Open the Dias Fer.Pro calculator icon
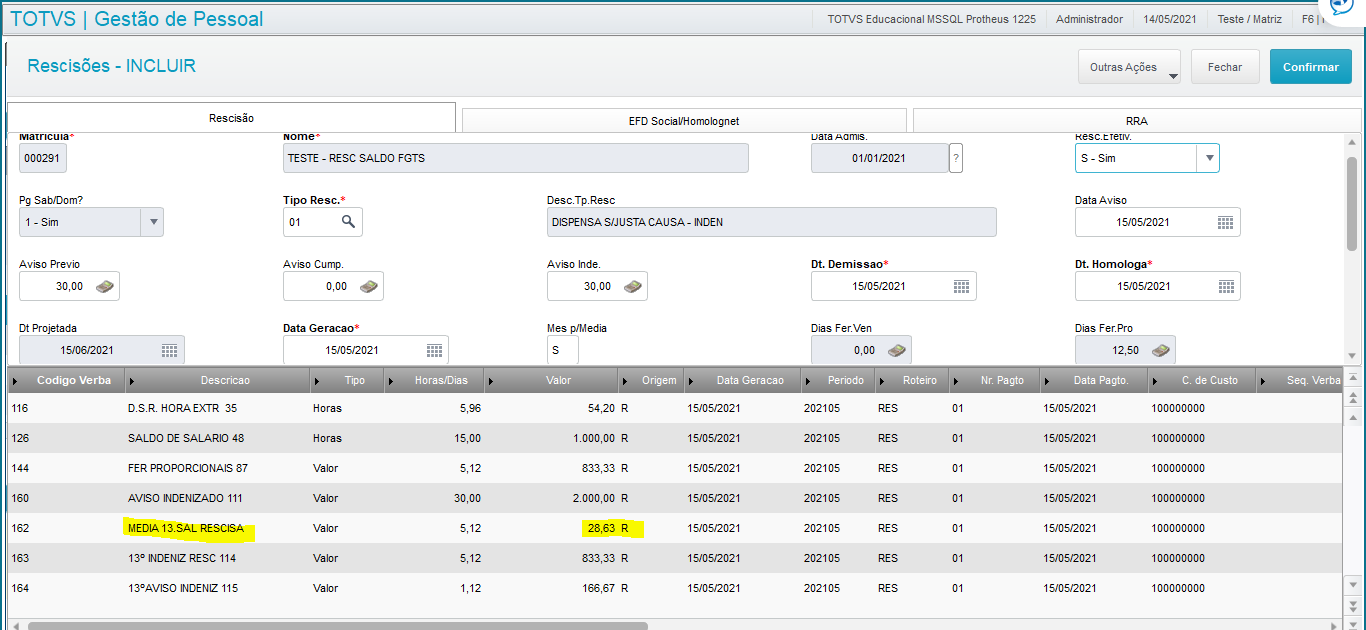Image resolution: width=1366 pixels, height=630 pixels. (1161, 350)
